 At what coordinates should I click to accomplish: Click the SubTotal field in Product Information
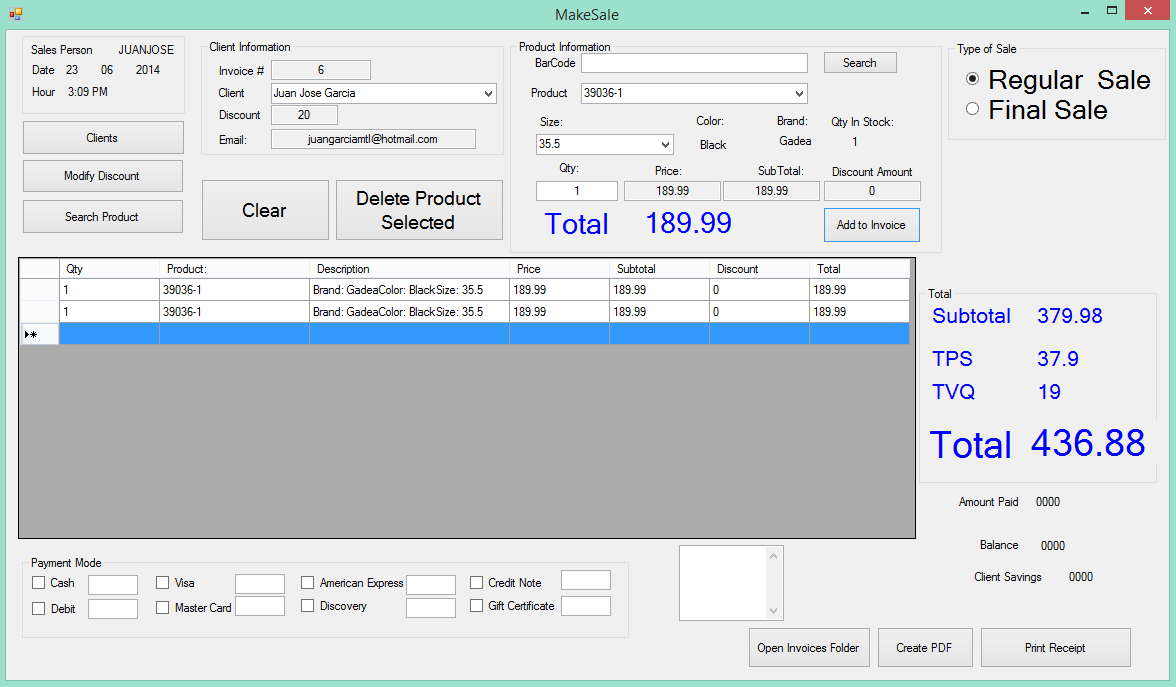click(772, 191)
